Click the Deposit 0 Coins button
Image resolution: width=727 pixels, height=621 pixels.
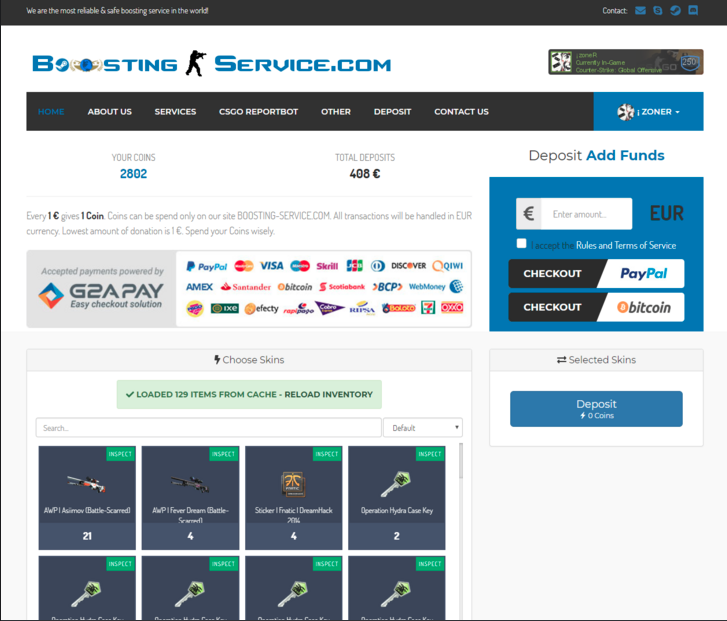pyautogui.click(x=596, y=409)
